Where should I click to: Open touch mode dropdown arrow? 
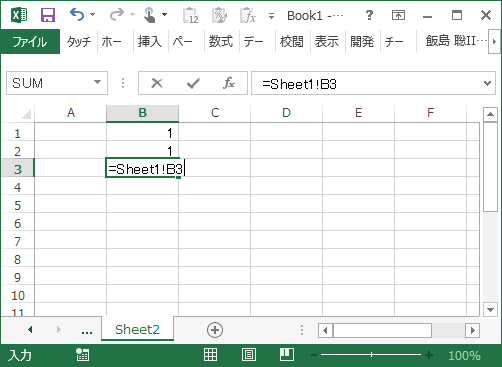(x=165, y=15)
